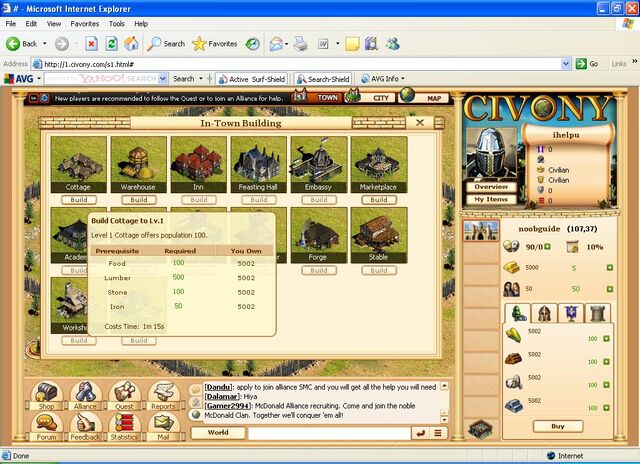Open the building icon below the city list
Image resolution: width=640 pixels, height=464 pixels.
[x=481, y=428]
